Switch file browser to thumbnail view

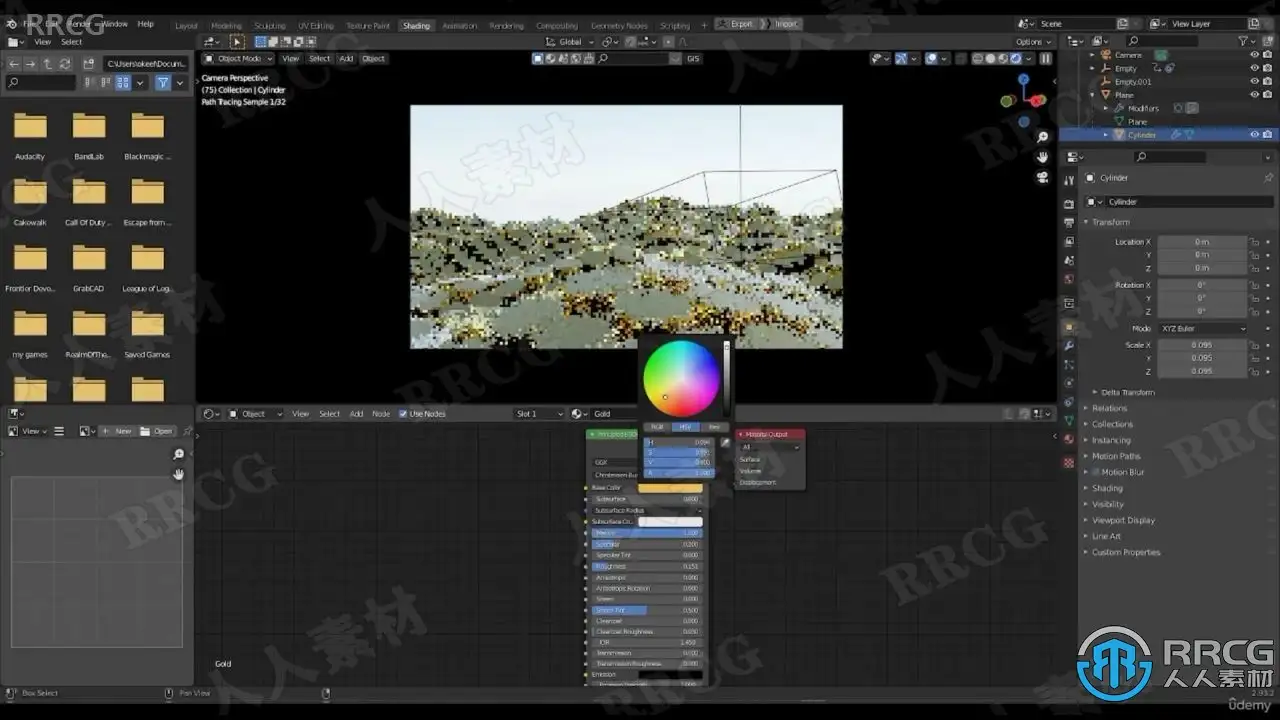123,83
